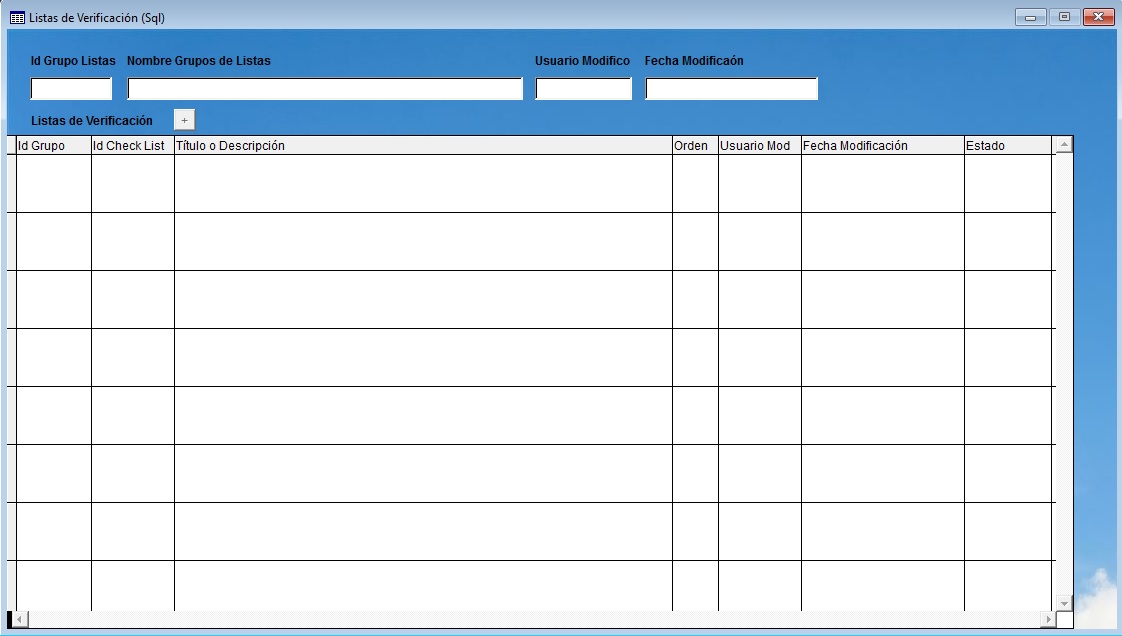This screenshot has width=1122, height=636.
Task: Click the Usuario Mod column header
Action: [760, 145]
